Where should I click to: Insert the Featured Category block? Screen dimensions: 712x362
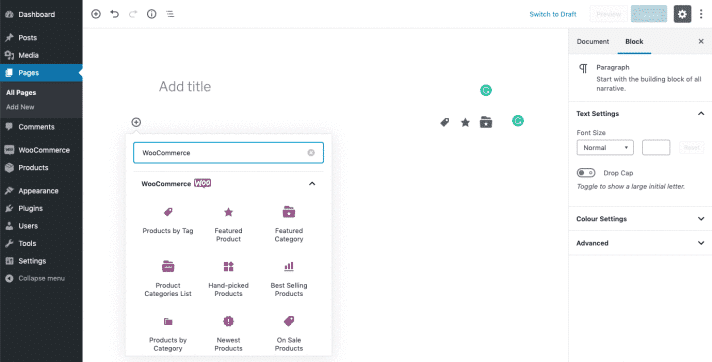tap(289, 224)
